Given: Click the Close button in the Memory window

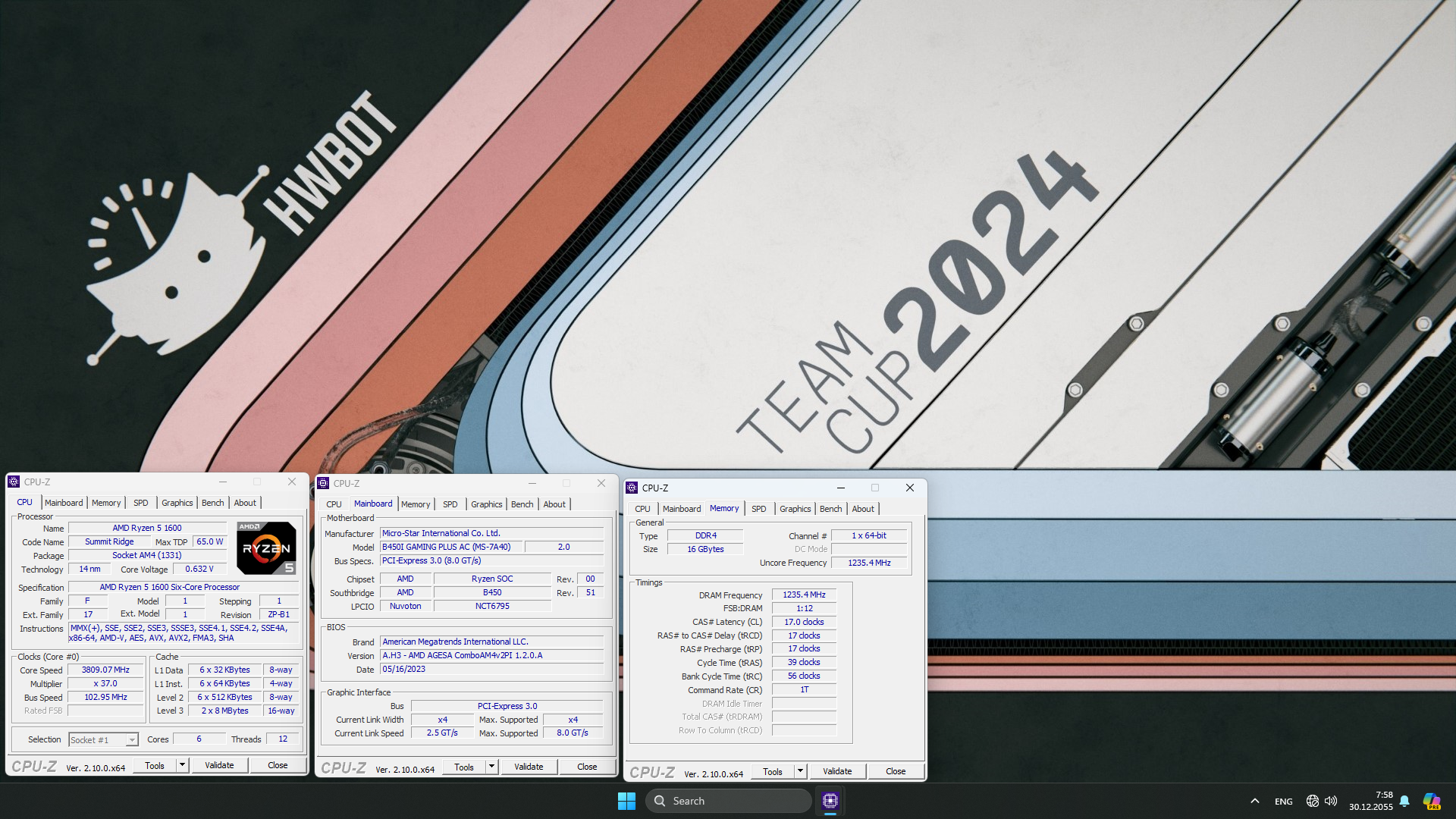Looking at the screenshot, I should point(896,772).
